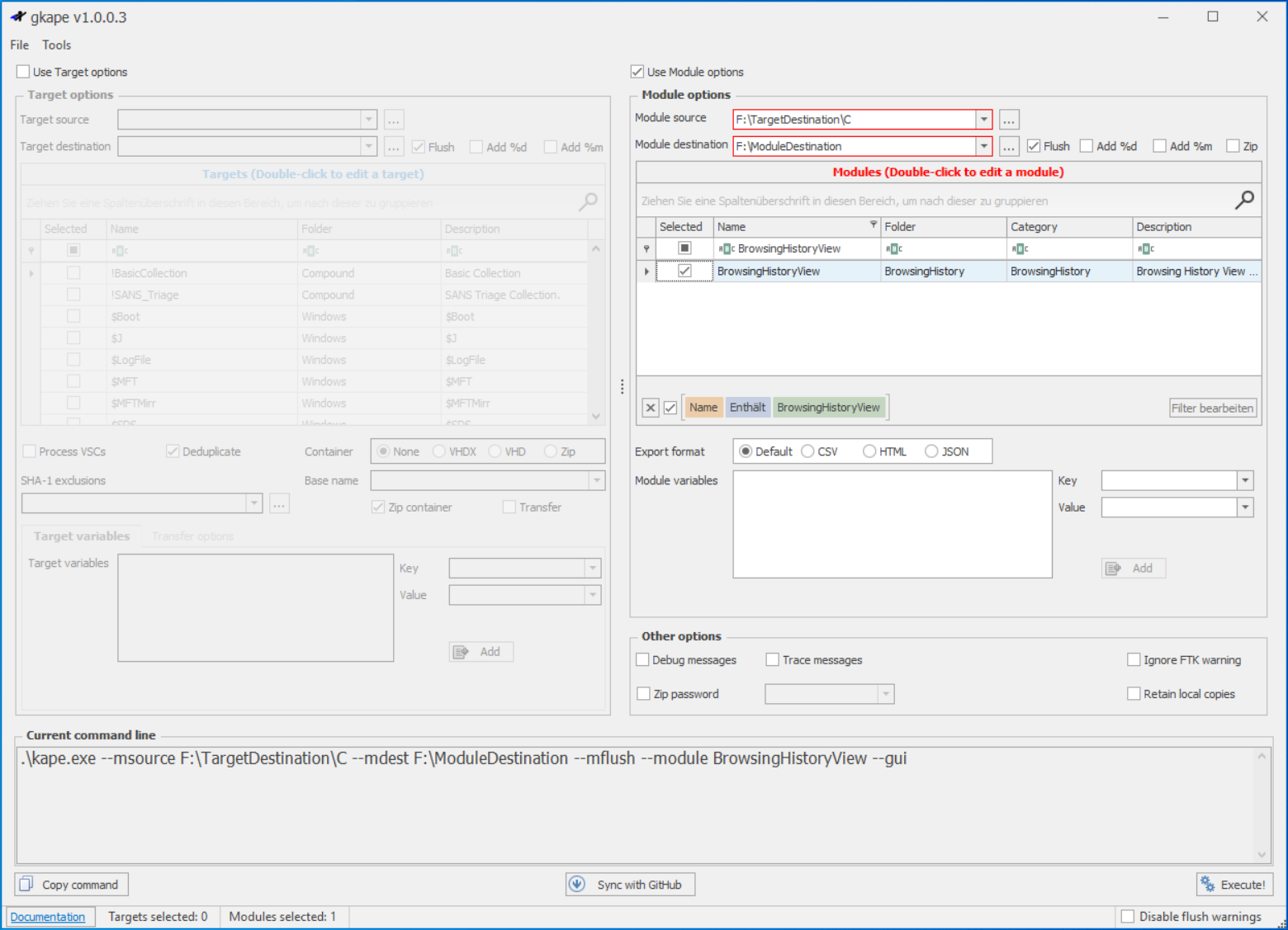Viewport: 1288px width, 930px height.
Task: Expand the BrowsingHistoryView row arrow
Action: click(646, 271)
